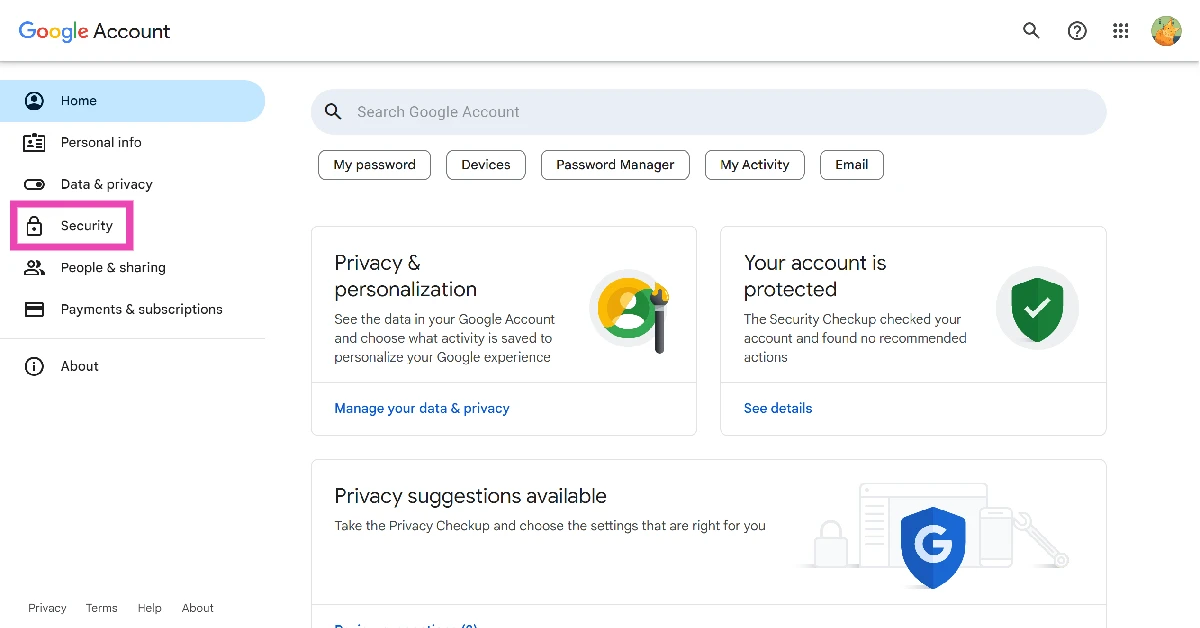The height and width of the screenshot is (628, 1200).
Task: Click the My Activity chip
Action: point(754,165)
